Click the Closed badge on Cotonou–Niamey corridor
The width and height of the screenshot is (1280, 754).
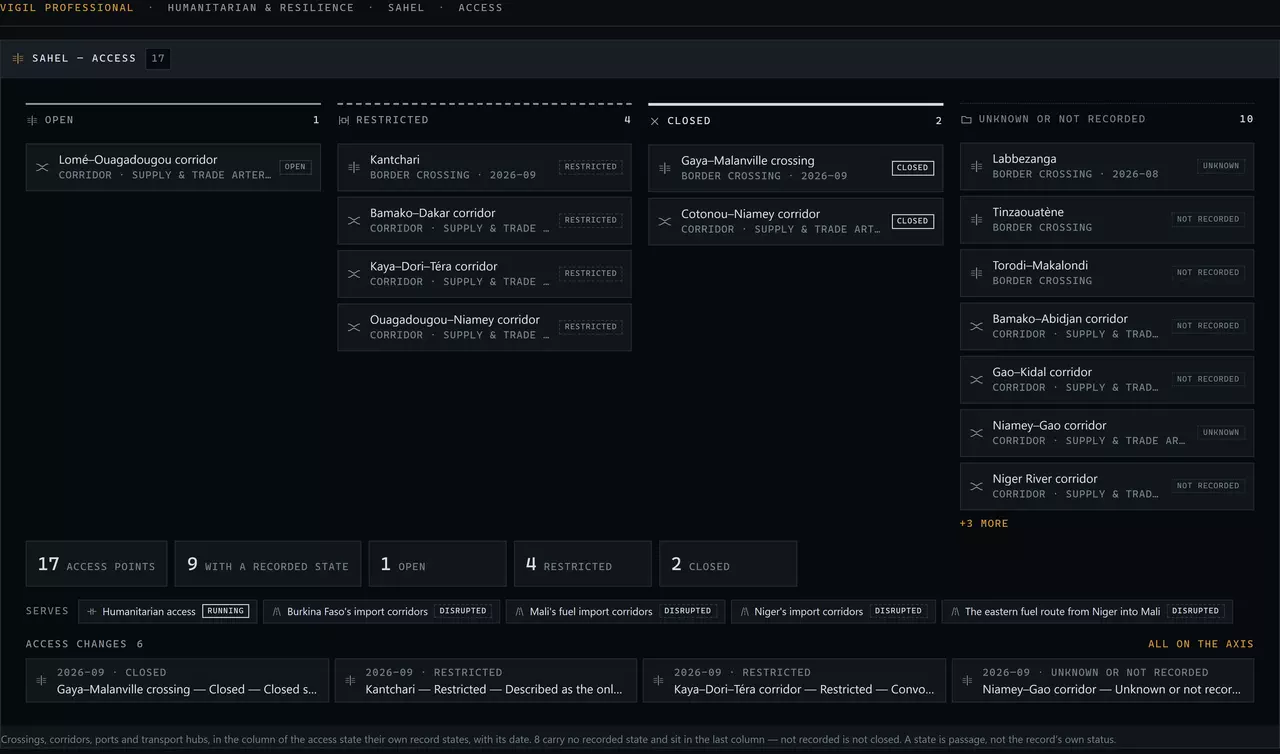click(912, 221)
